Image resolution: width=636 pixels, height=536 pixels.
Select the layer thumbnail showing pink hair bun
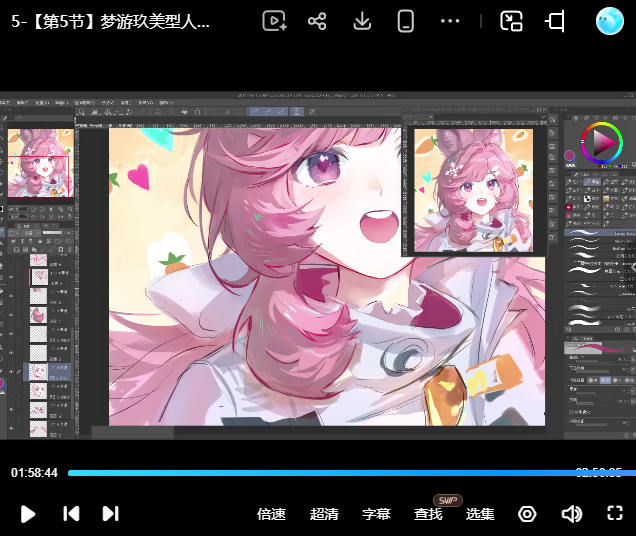(x=39, y=315)
